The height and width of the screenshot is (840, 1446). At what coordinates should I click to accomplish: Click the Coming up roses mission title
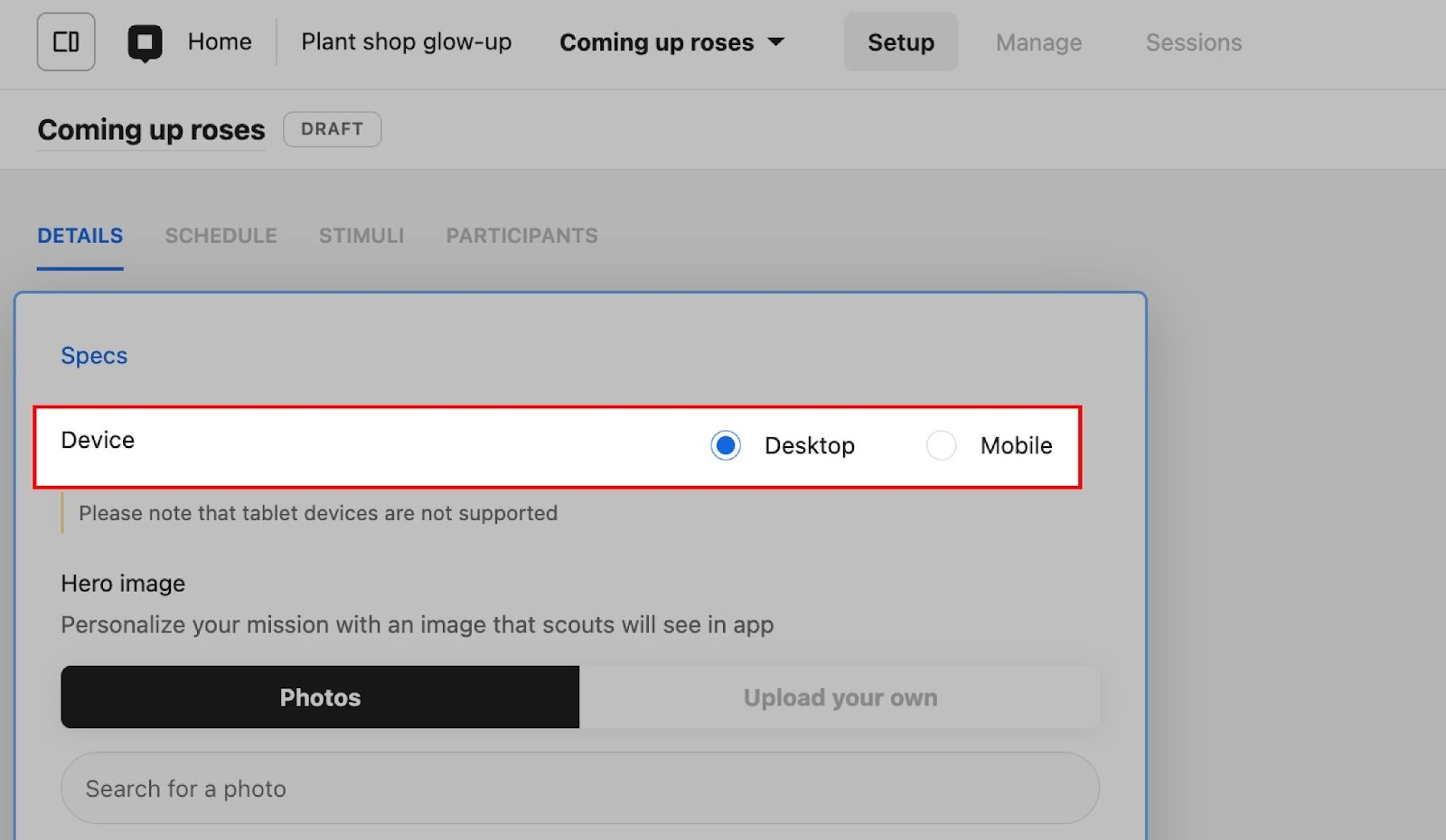tap(151, 130)
